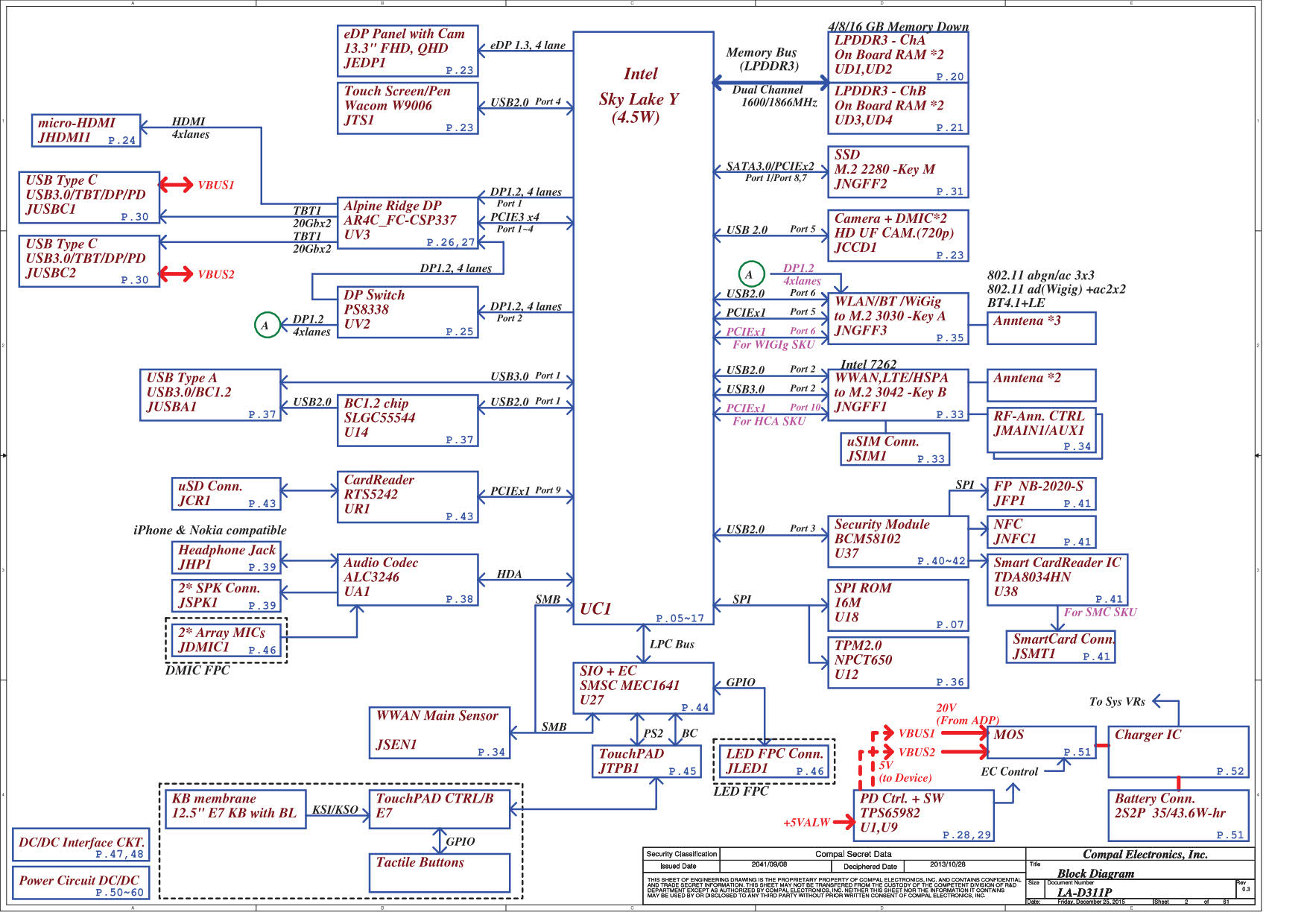Select the SIO + EC SMSC MEC1641 block
The image size is (1307, 924).
click(643, 689)
